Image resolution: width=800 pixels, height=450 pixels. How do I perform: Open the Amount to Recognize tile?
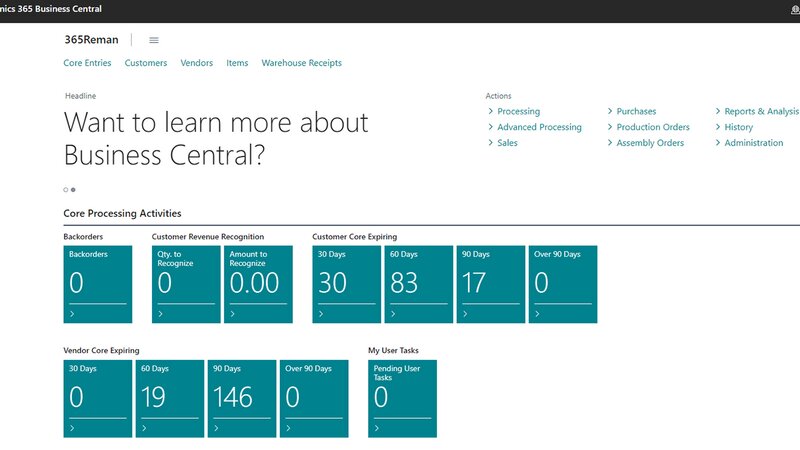[x=258, y=284]
